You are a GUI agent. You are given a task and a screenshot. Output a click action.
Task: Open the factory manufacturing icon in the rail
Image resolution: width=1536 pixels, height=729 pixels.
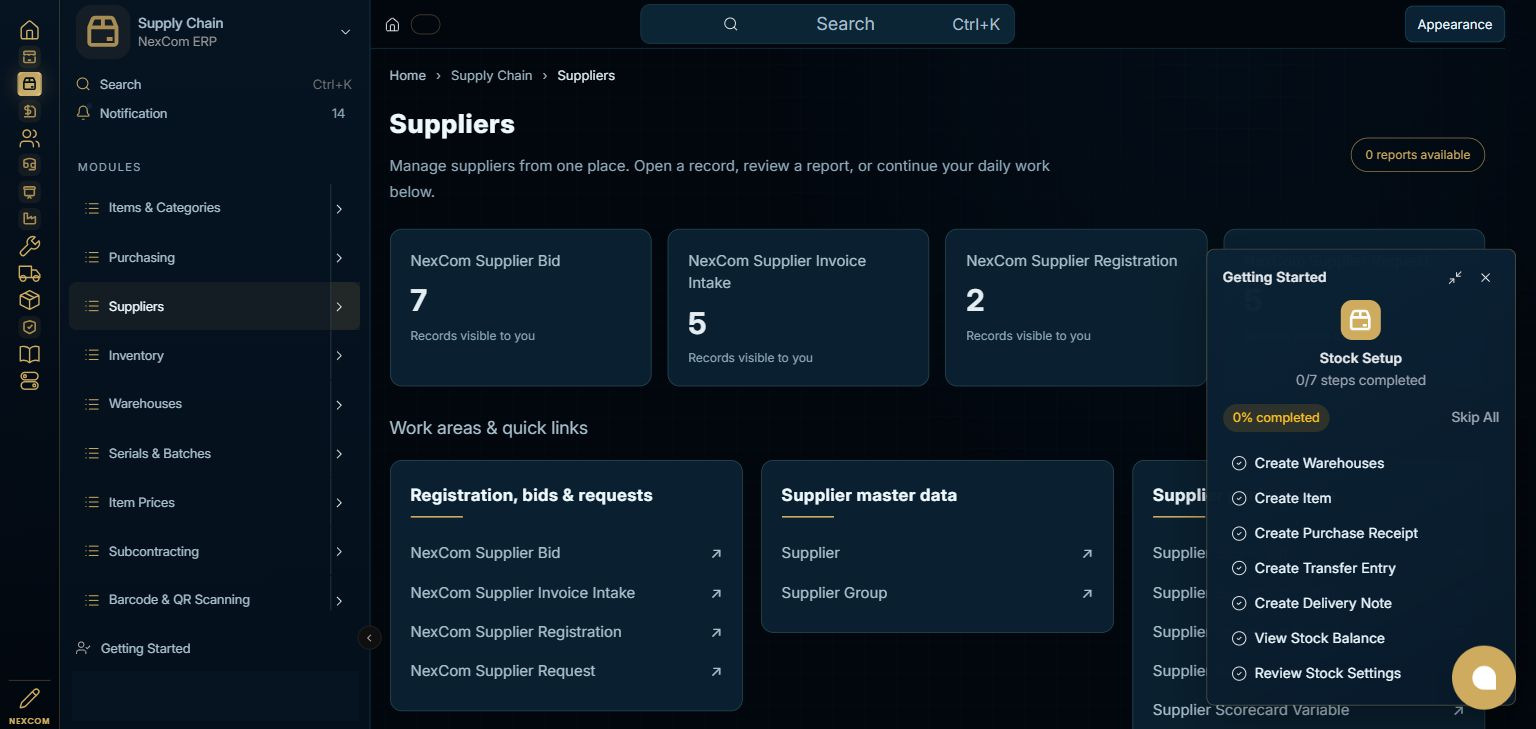(x=29, y=219)
